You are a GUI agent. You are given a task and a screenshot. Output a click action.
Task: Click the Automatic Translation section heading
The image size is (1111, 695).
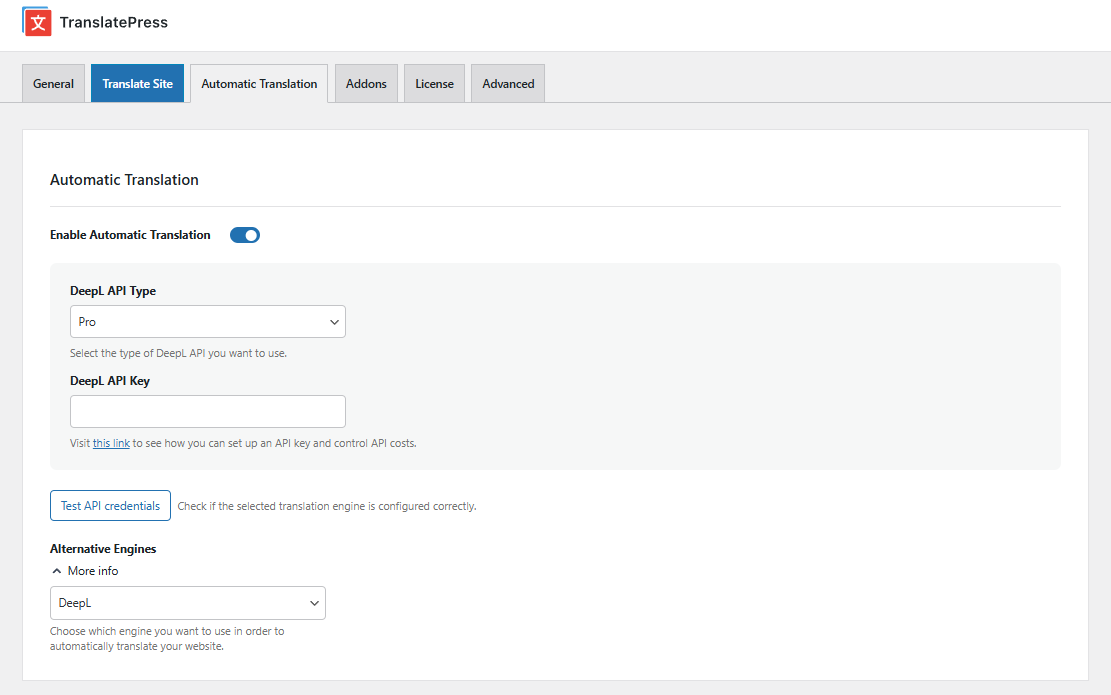[x=124, y=180]
